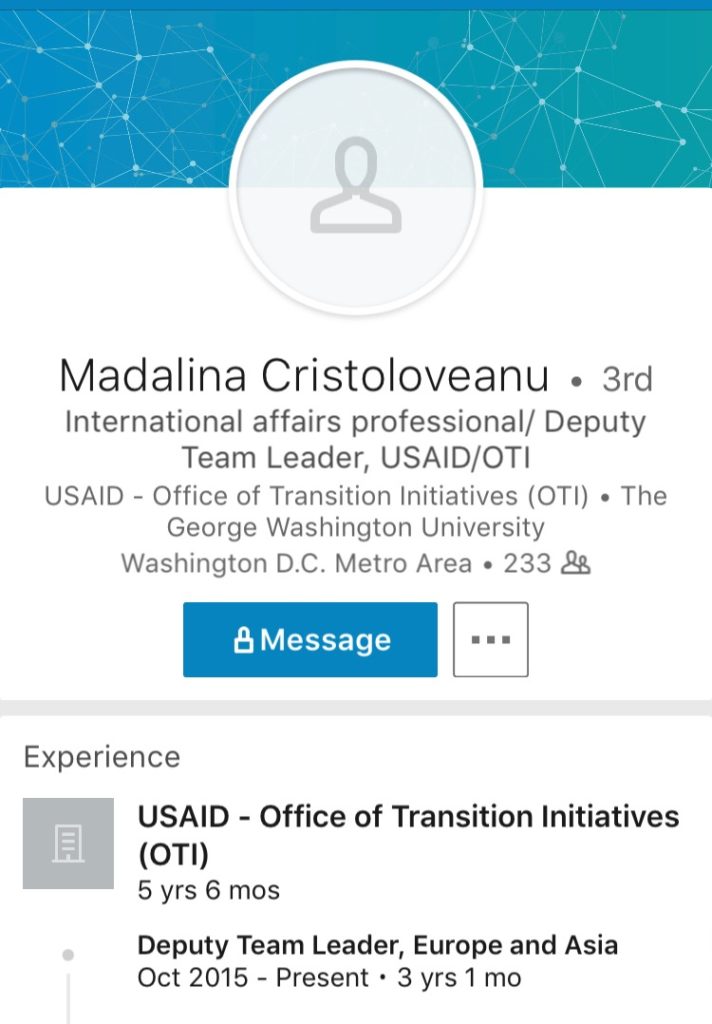Click the connections people icon
This screenshot has width=712, height=1024.
coord(576,563)
